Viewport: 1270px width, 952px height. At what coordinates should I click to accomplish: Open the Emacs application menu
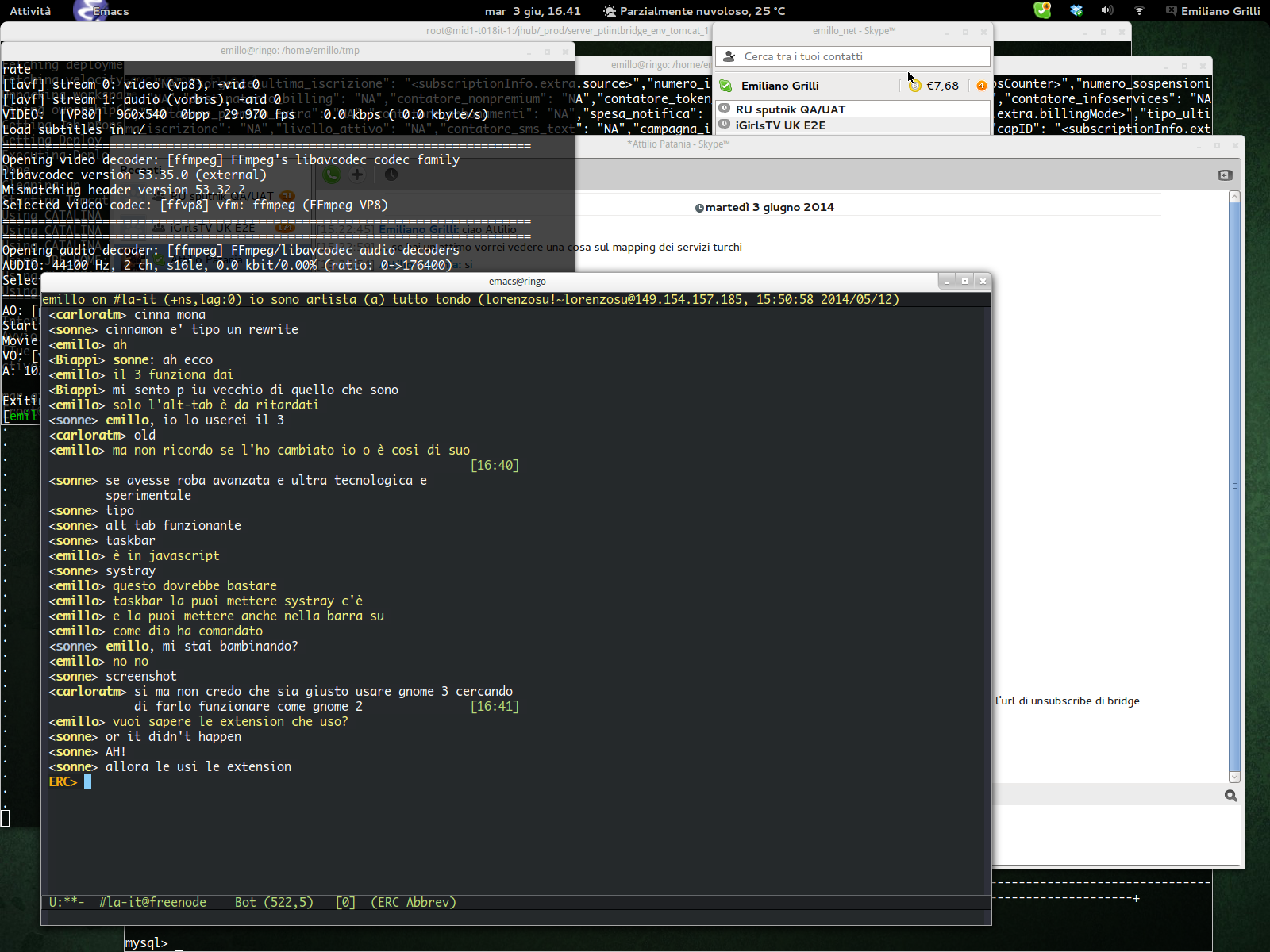click(x=101, y=11)
